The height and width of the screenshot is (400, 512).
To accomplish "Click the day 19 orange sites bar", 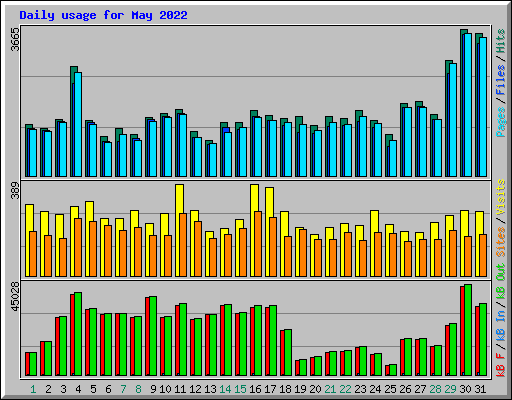I will [x=303, y=253].
